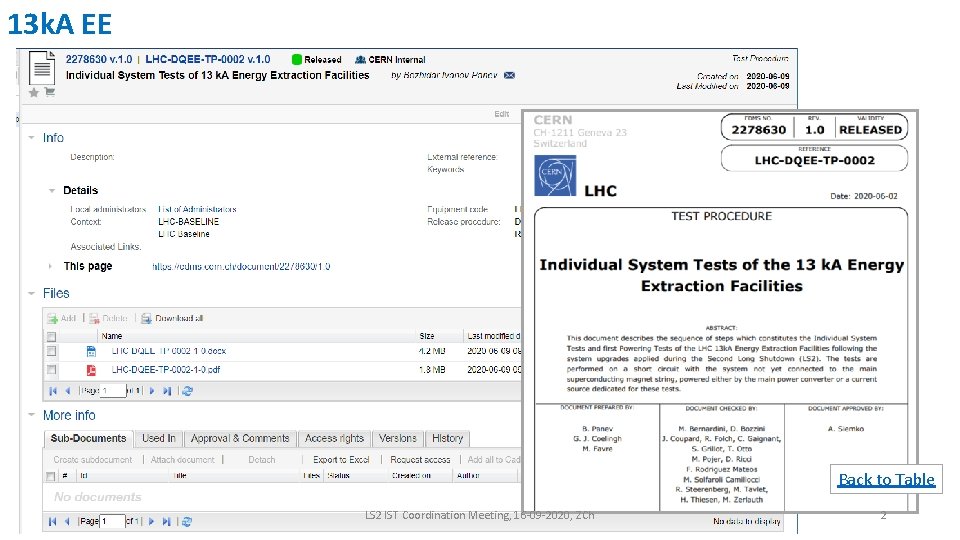
Task: Open the Versions tab
Action: coord(397,438)
